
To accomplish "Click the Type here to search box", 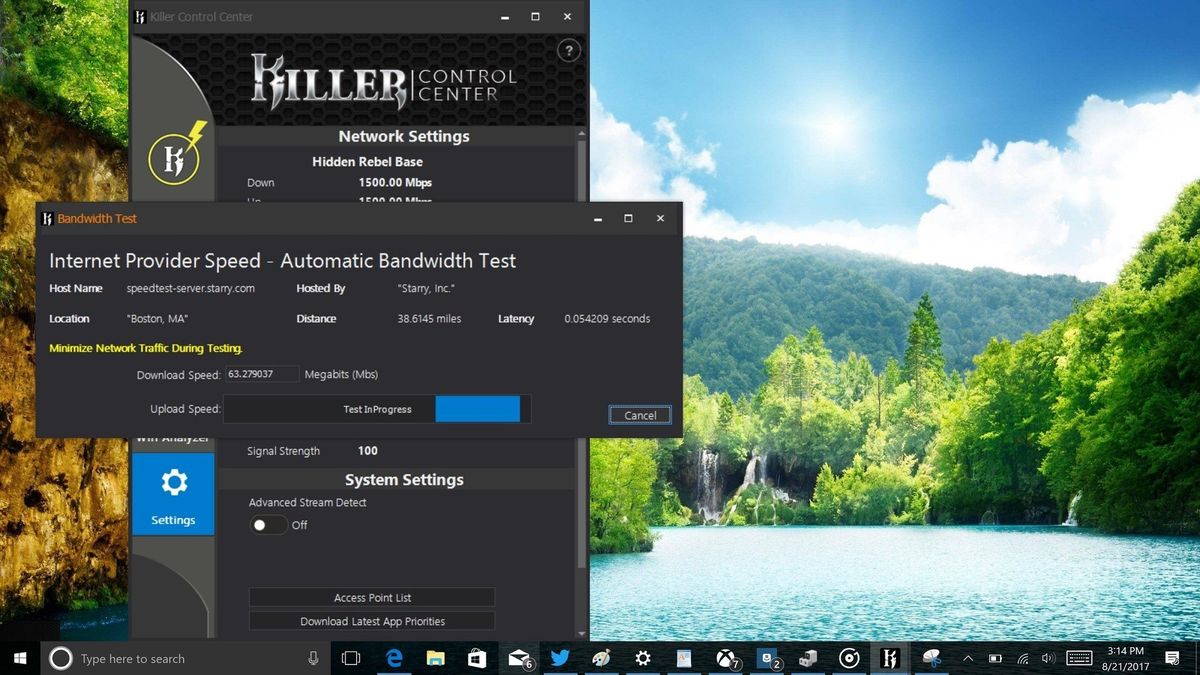I will point(185,658).
